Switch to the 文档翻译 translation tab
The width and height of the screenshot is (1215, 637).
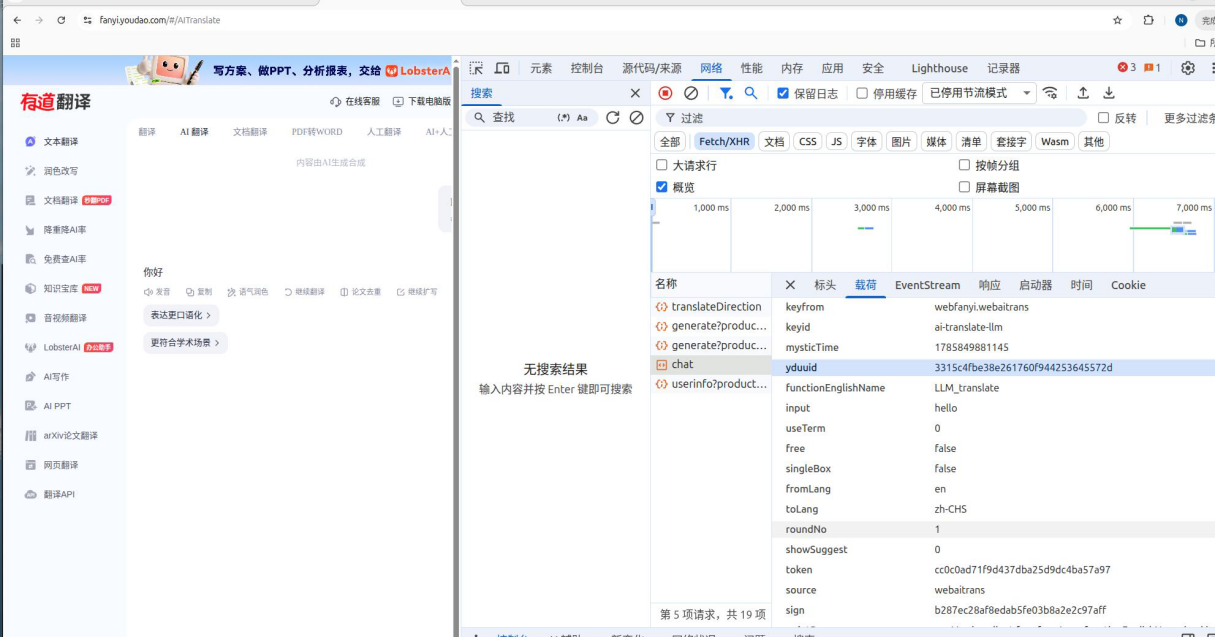tap(250, 132)
